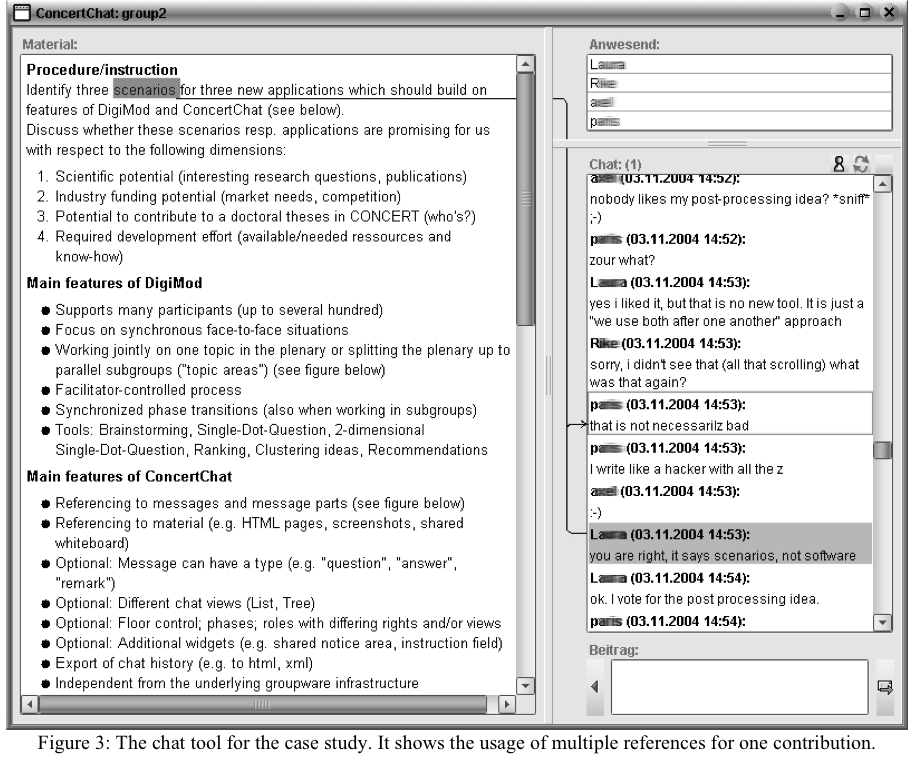The image size is (920, 768).
Task: Click the down arrow of the Material scrollbar
Action: coord(525,685)
